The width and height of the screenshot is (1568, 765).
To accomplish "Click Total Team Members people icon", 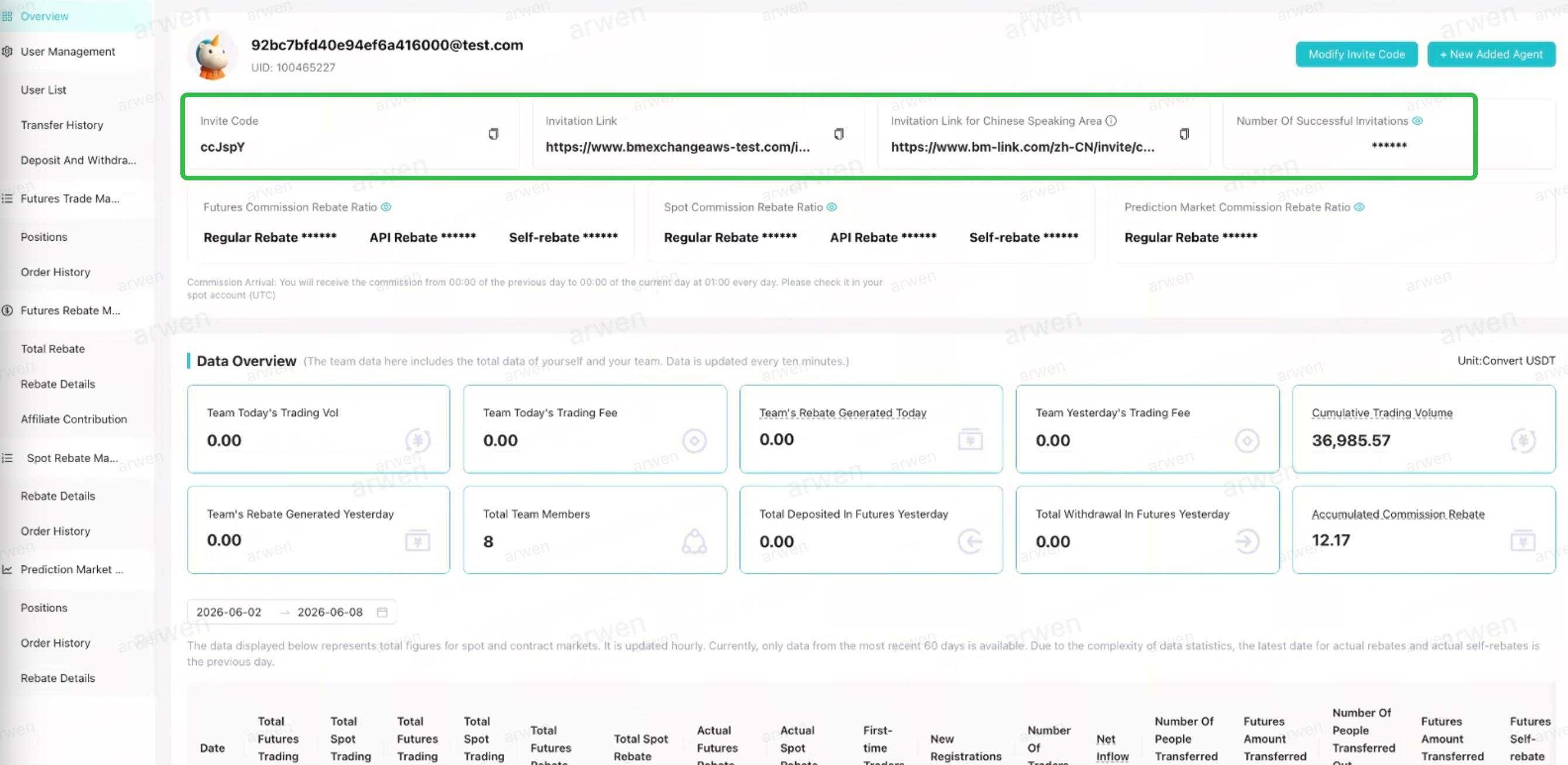I will click(694, 541).
